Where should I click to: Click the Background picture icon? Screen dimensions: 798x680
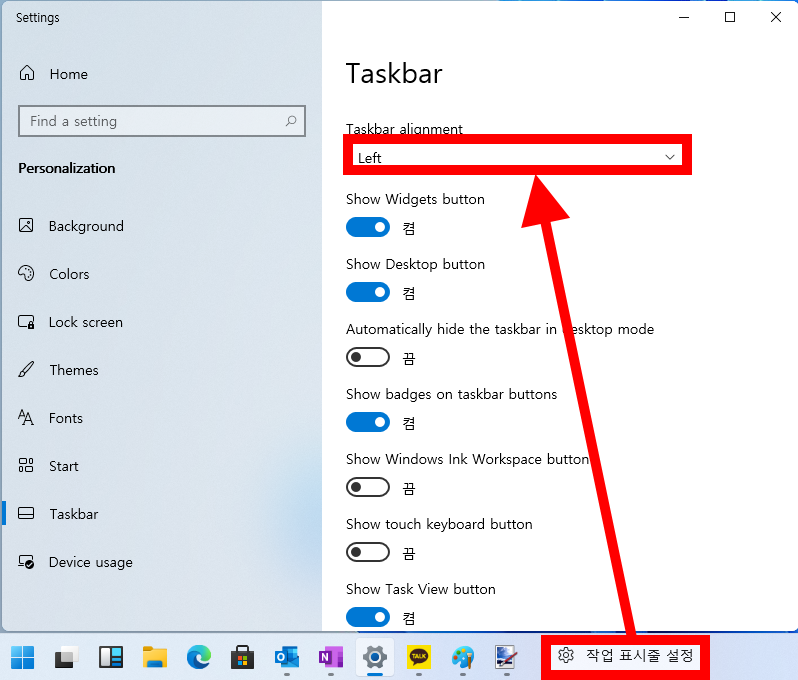pos(26,225)
